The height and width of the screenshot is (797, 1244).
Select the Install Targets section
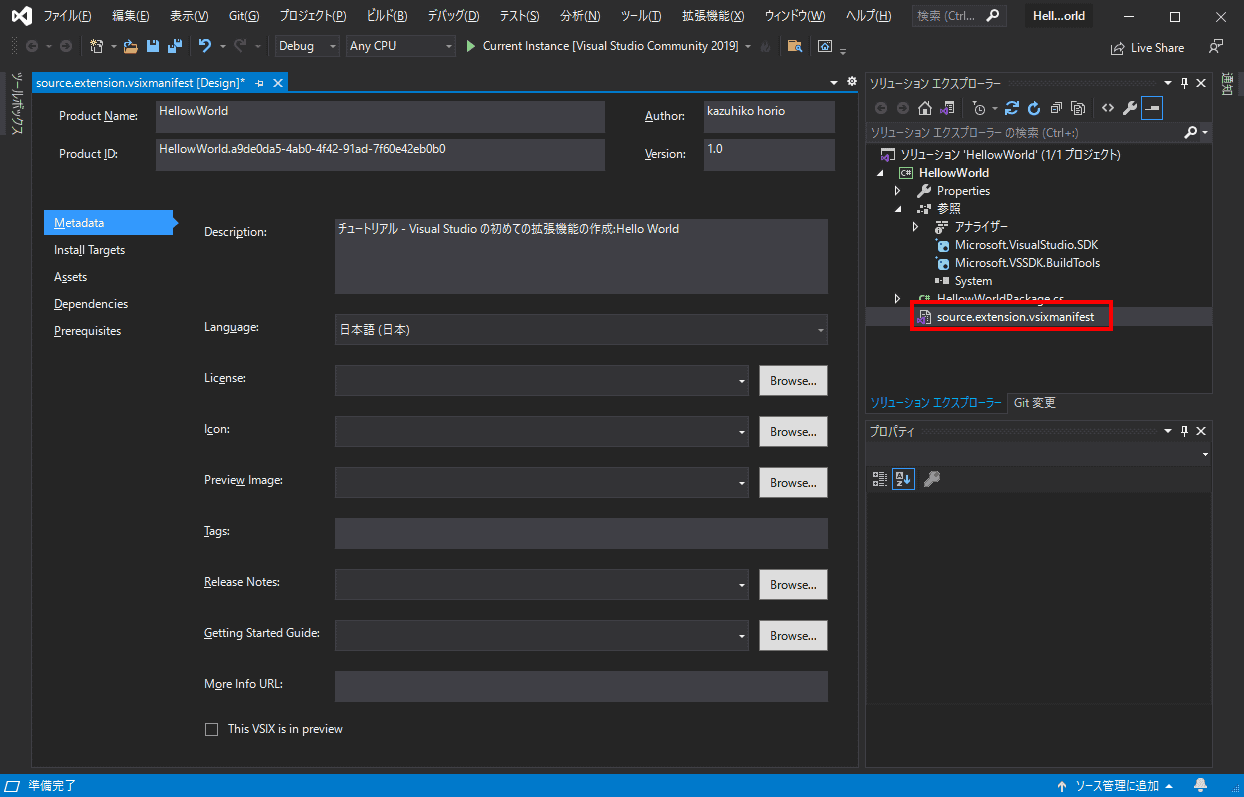89,250
